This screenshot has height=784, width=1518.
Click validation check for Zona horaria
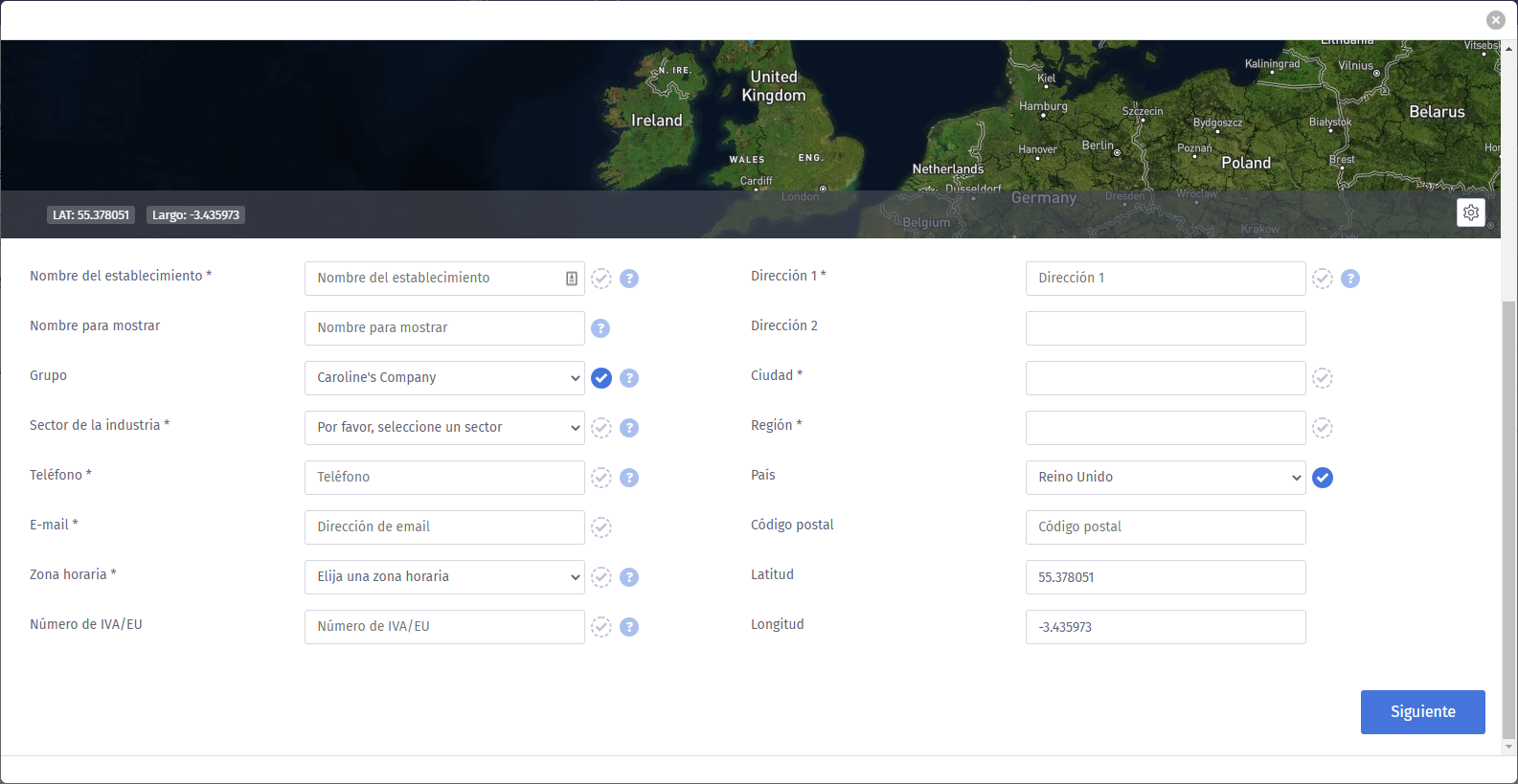(600, 577)
